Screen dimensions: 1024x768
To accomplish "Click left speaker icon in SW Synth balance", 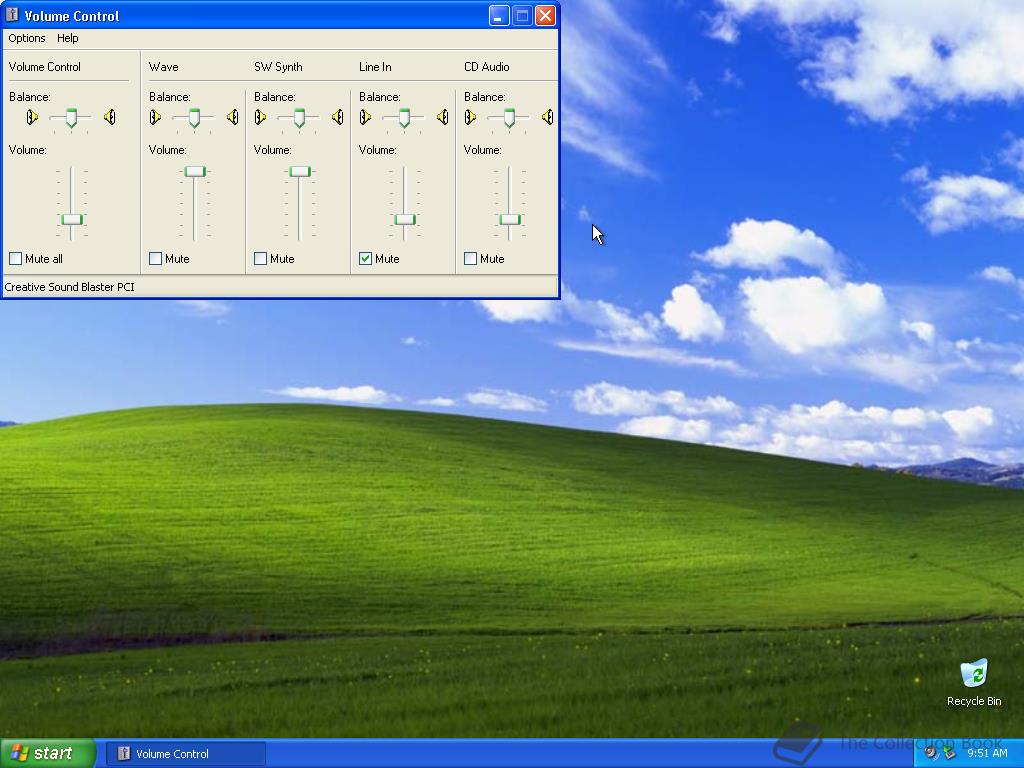I will [260, 117].
